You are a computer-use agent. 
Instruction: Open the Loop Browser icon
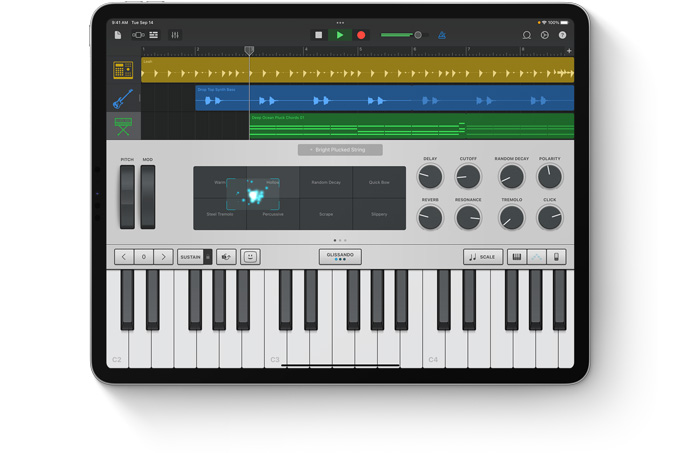[526, 35]
